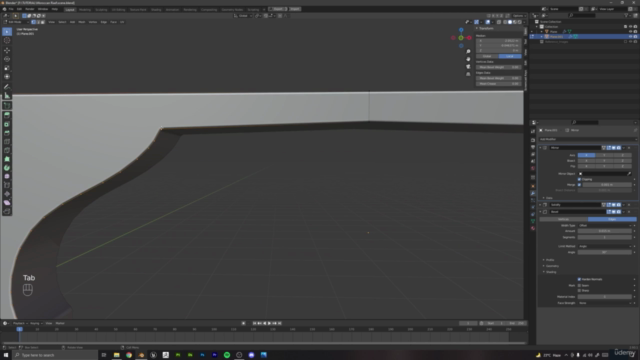
Task: Activate the Inset Faces tool
Action: 7,124
